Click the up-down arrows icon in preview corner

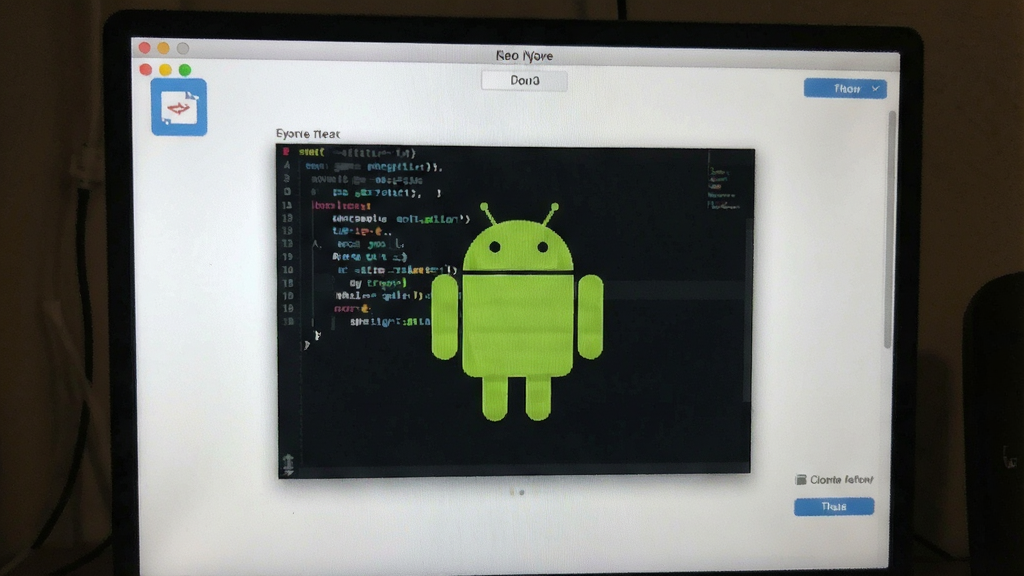[x=288, y=464]
